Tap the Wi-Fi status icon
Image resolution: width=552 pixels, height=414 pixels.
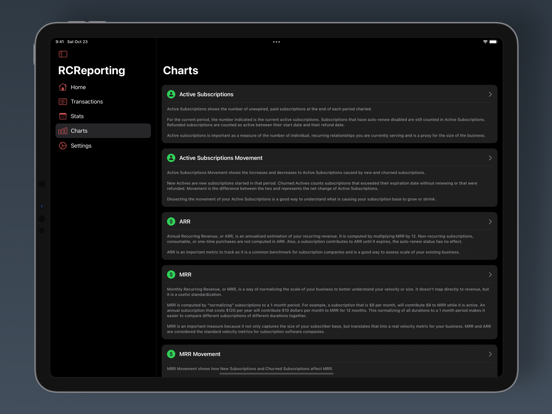click(485, 42)
